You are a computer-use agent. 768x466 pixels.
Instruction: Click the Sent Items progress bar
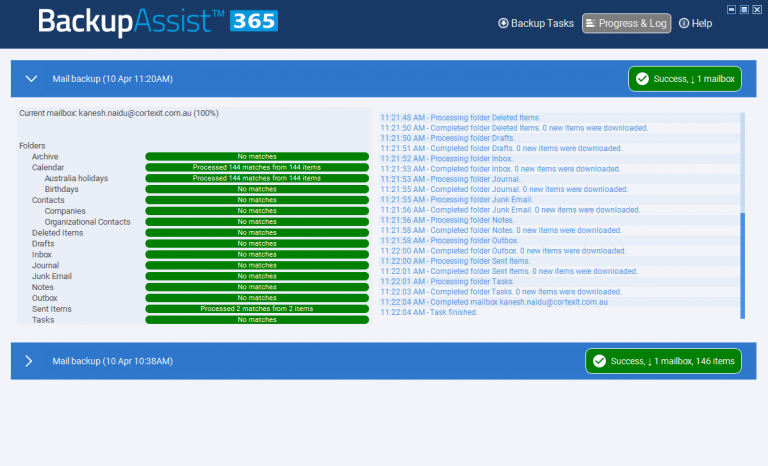[x=256, y=309]
